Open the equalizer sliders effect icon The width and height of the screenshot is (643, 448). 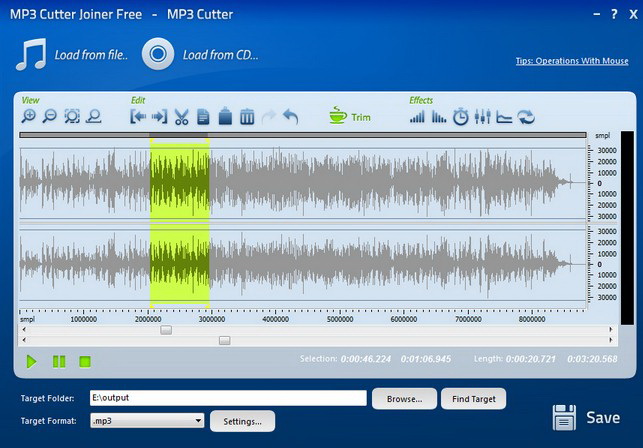click(x=483, y=117)
